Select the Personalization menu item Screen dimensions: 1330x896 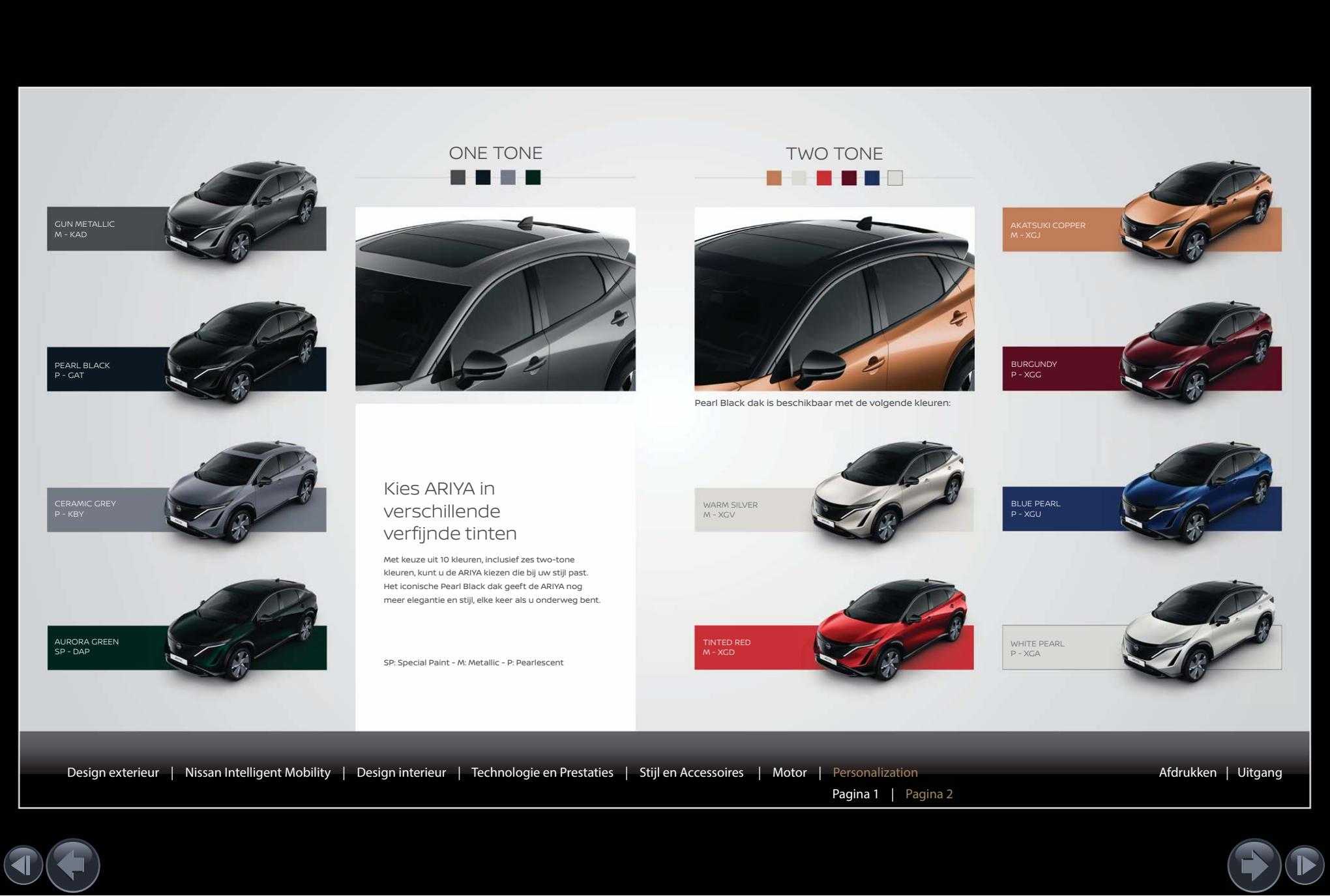(x=875, y=772)
